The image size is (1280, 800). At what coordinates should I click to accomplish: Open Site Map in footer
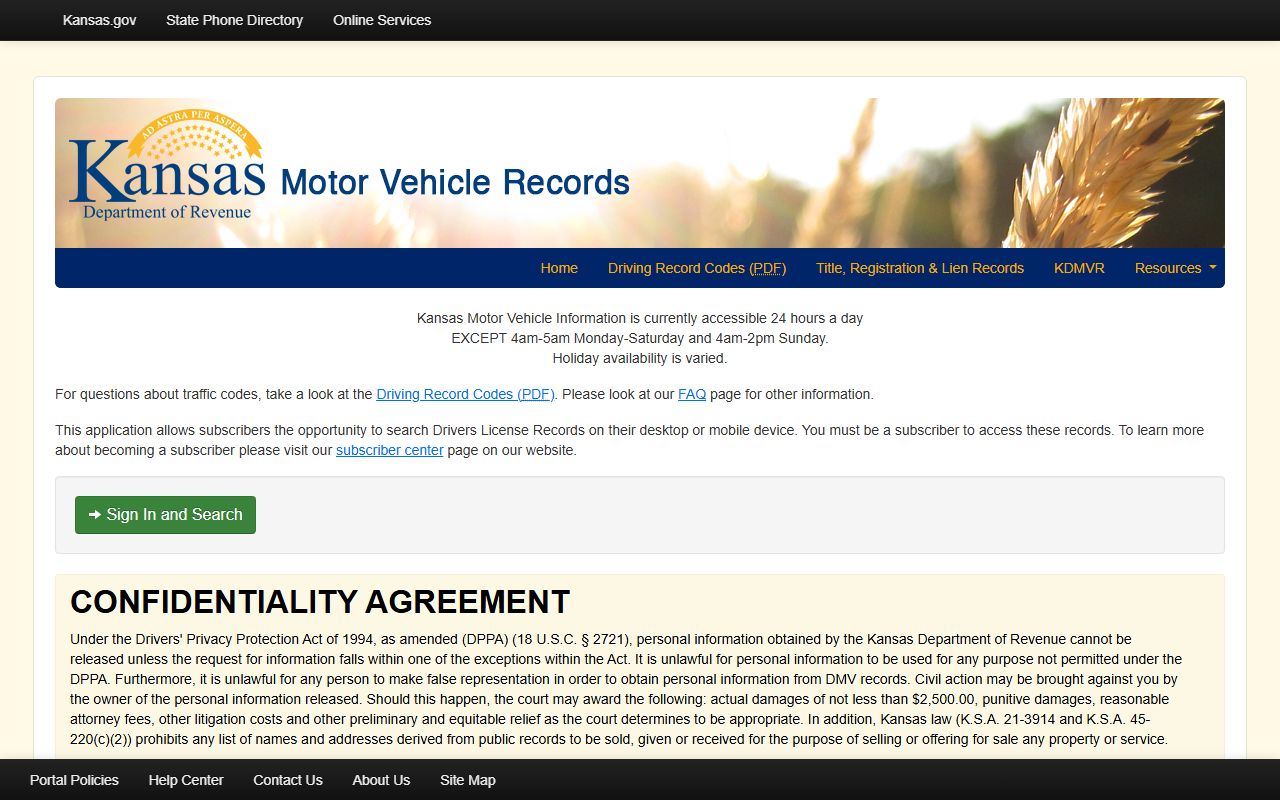tap(468, 780)
